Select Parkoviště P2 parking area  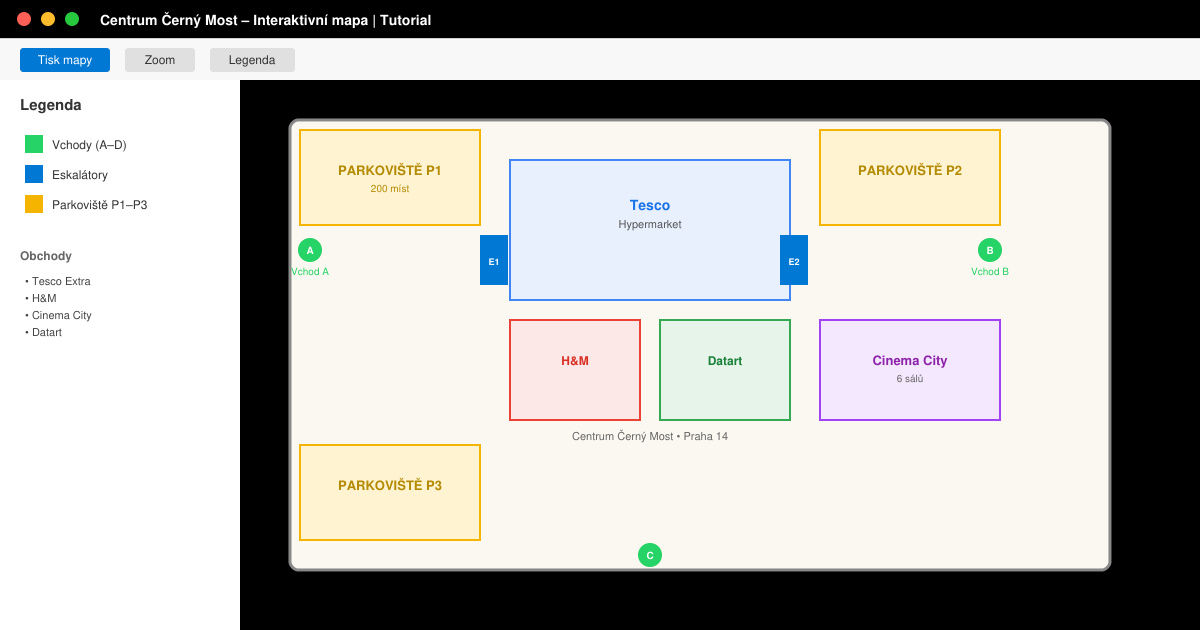(910, 177)
